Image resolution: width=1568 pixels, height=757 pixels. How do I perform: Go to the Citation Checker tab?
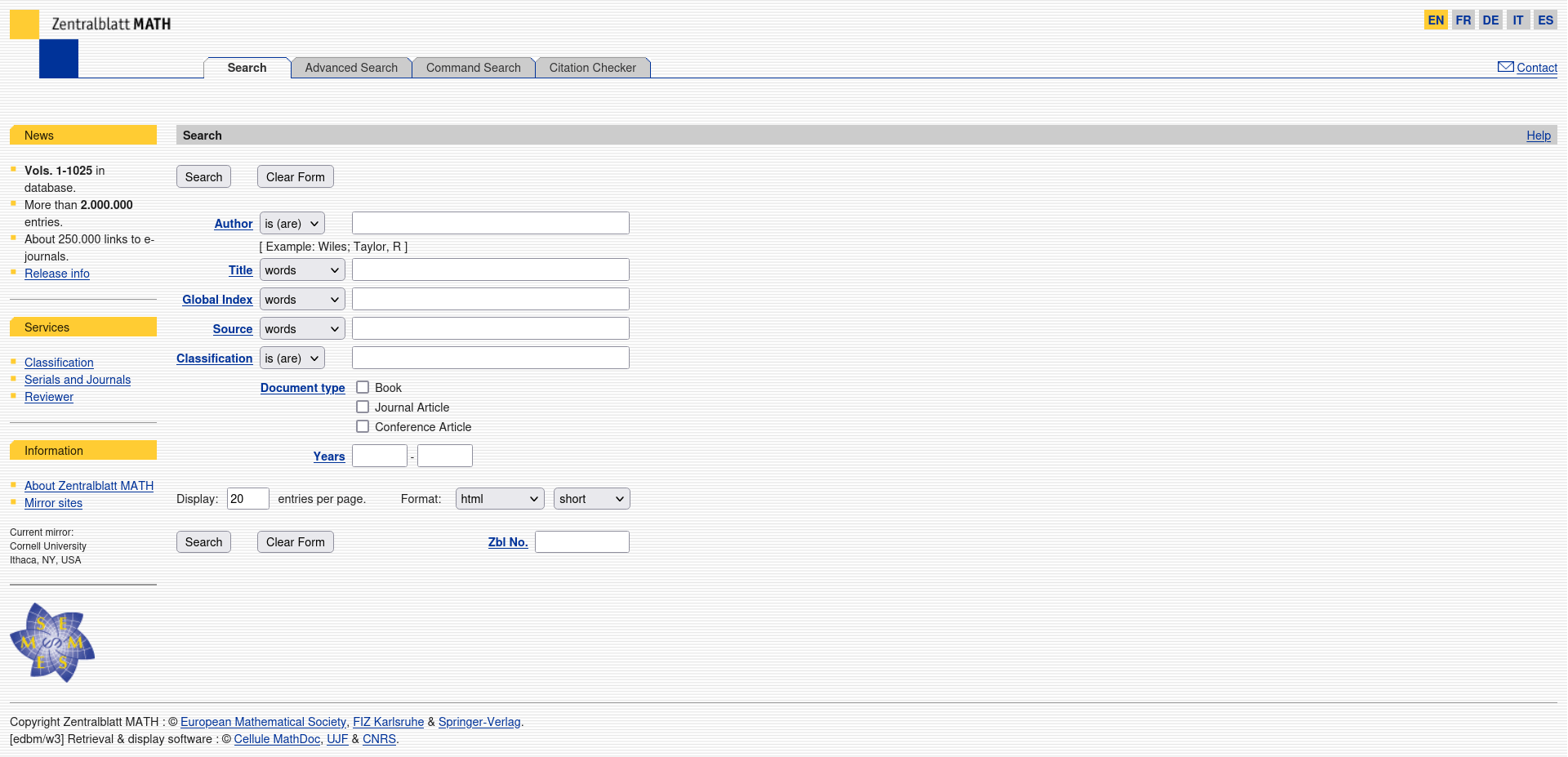(x=593, y=68)
